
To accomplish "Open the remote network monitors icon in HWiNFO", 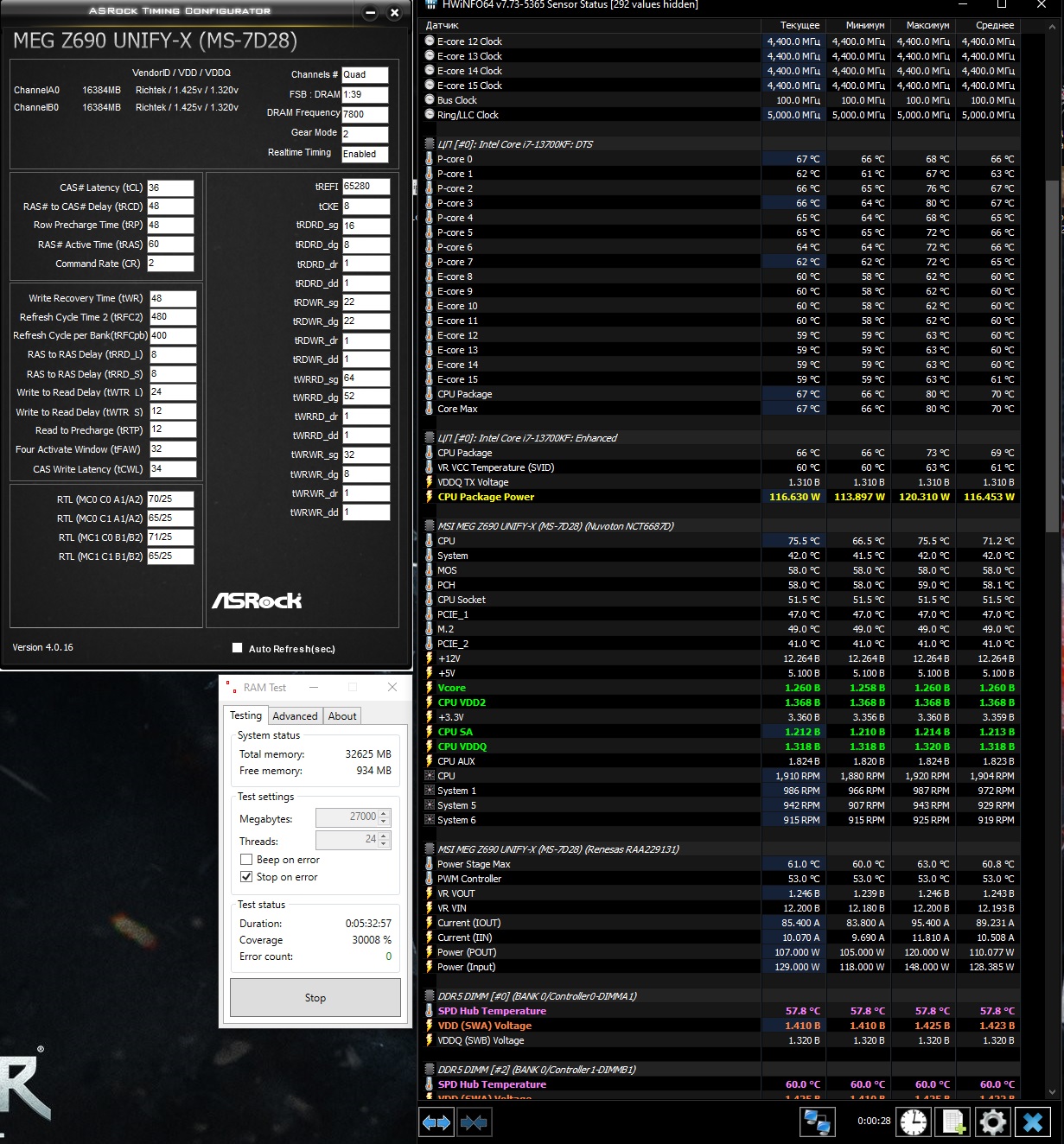I will 817,1122.
